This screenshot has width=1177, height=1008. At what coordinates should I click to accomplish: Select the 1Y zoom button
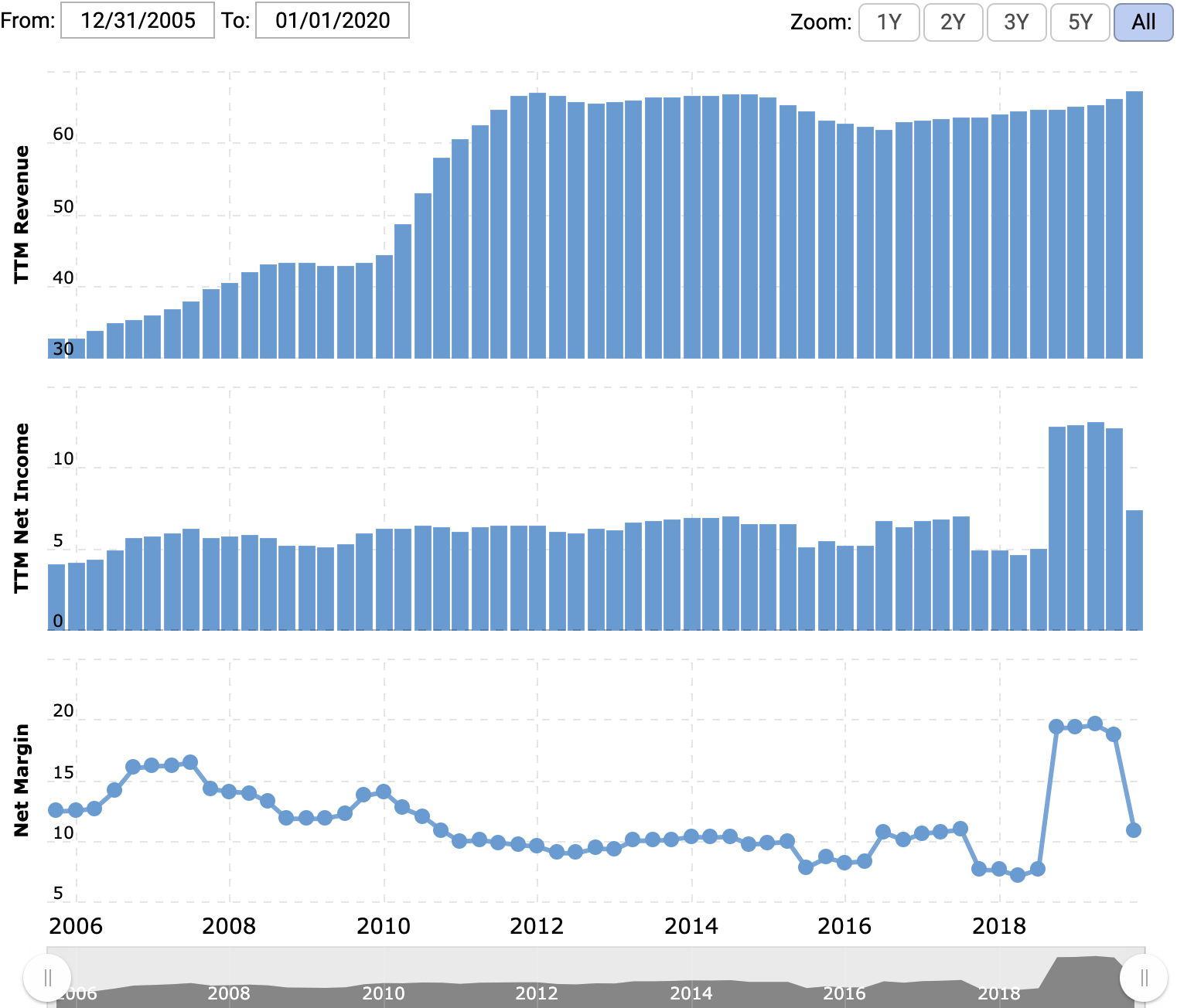[x=889, y=22]
